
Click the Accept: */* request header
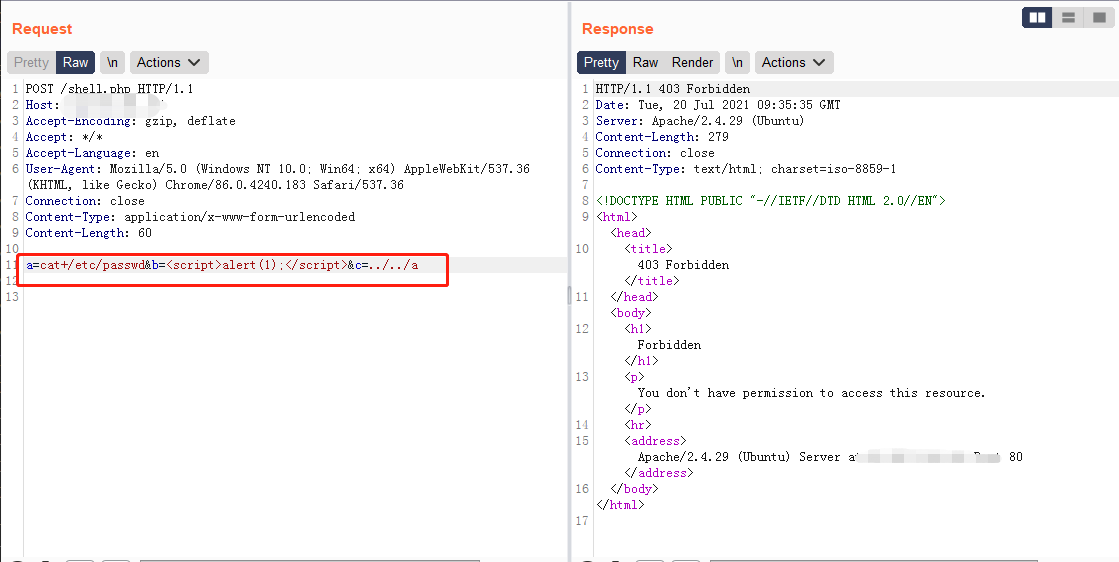click(x=64, y=137)
